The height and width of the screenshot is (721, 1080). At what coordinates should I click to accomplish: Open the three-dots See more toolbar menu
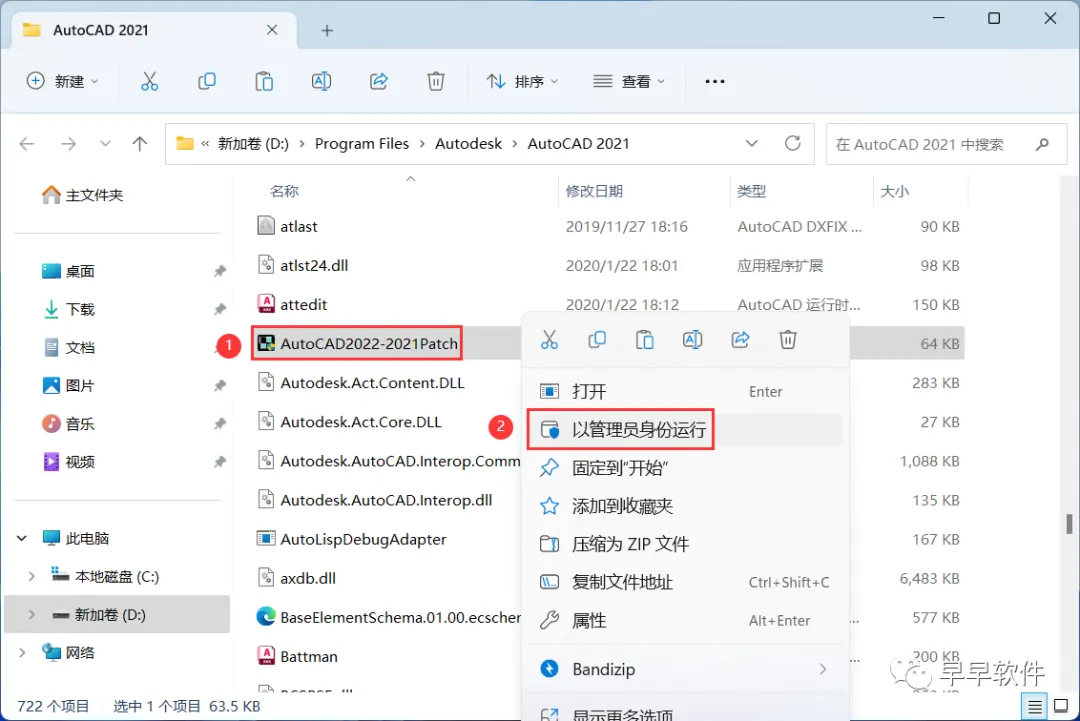coord(715,81)
